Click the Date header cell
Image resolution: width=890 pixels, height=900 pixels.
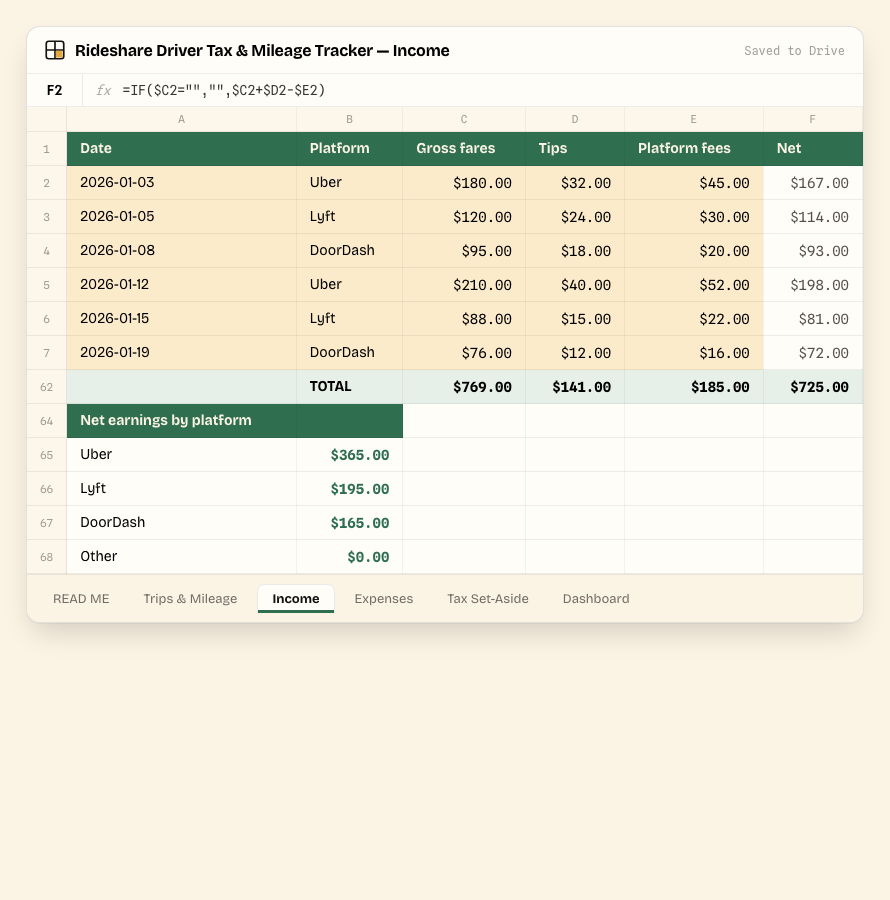(x=181, y=149)
